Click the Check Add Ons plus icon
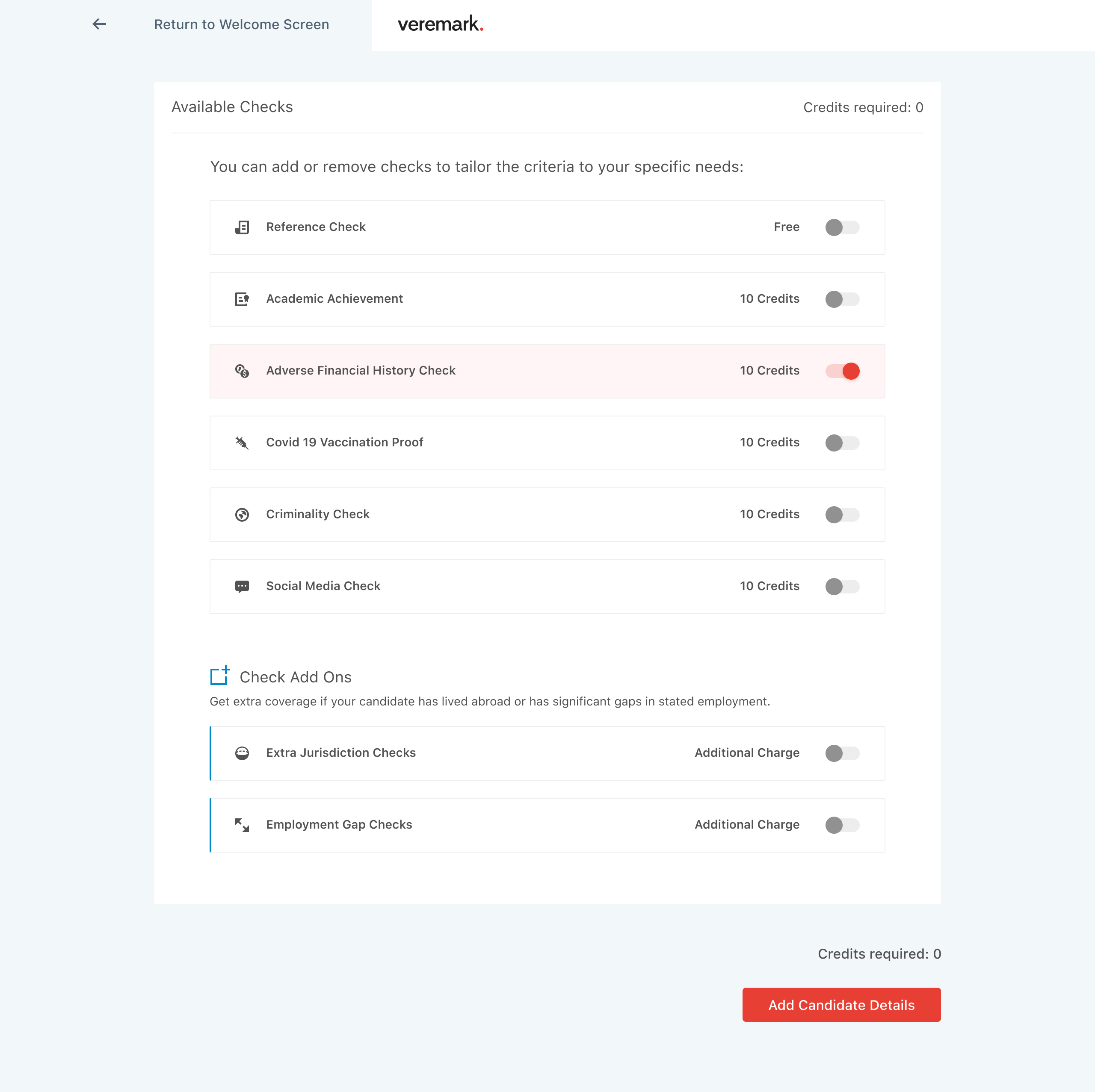1095x1092 pixels. [220, 676]
